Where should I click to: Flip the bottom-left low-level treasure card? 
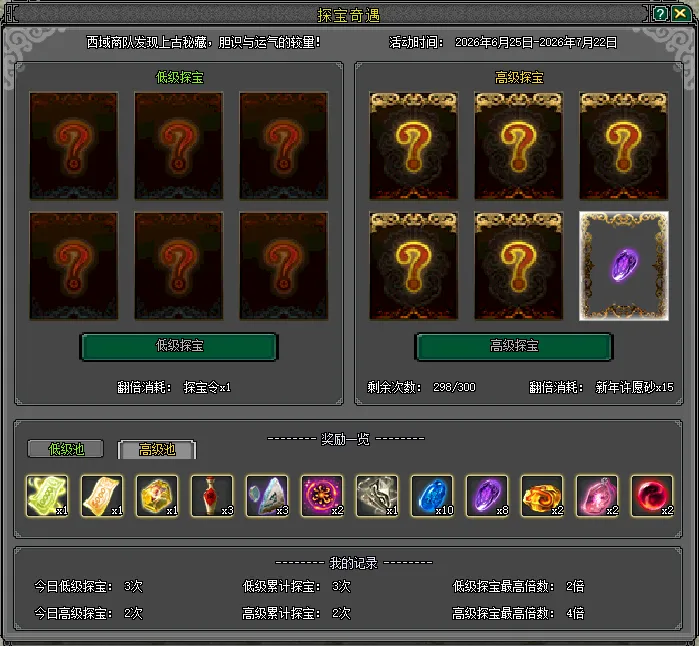(x=74, y=266)
